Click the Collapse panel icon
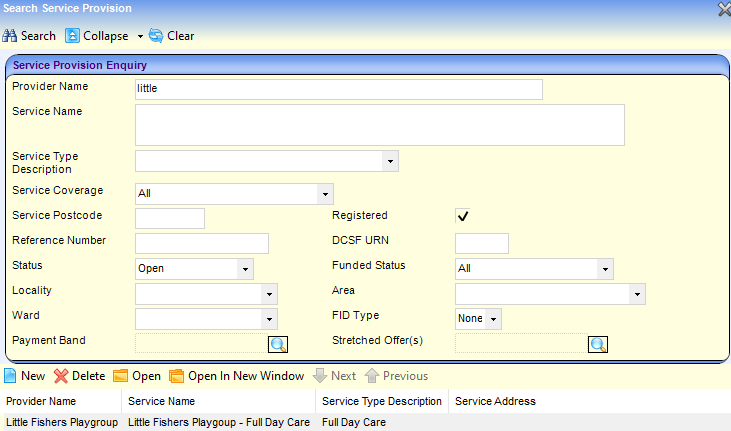This screenshot has height=431, width=731. pos(73,36)
